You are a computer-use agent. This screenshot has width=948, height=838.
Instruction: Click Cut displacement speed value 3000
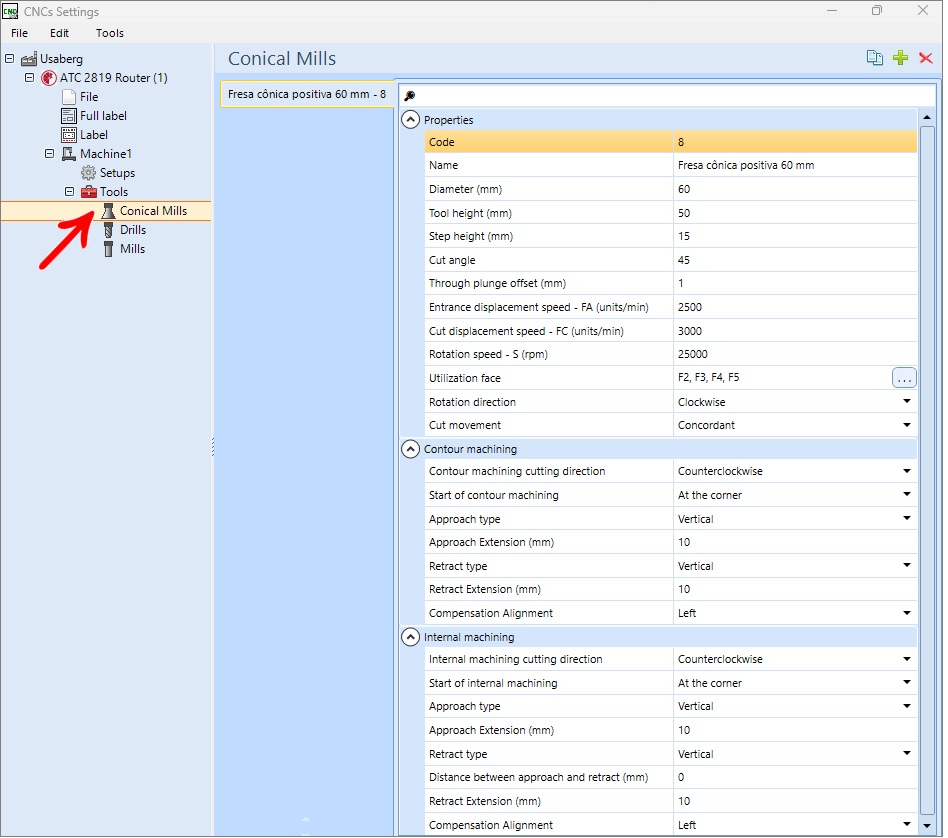[795, 331]
